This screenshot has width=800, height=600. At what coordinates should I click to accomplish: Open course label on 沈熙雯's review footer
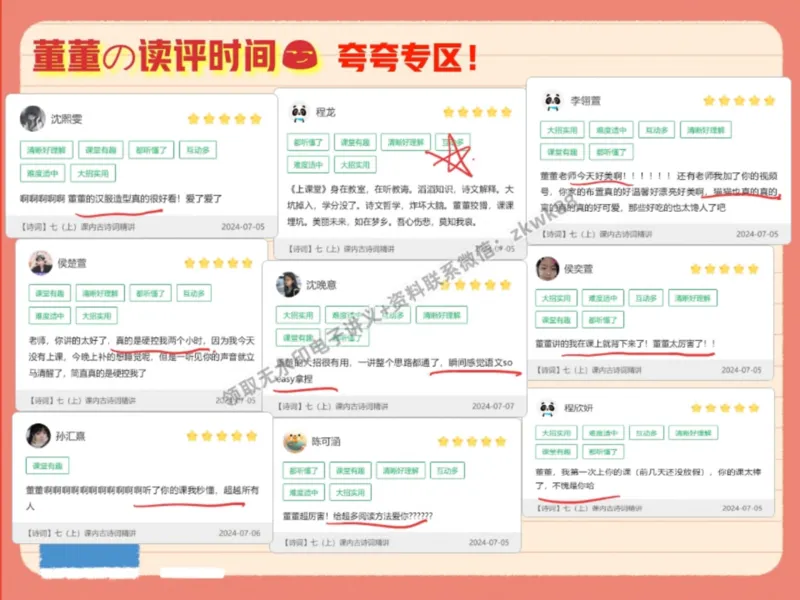(x=78, y=227)
